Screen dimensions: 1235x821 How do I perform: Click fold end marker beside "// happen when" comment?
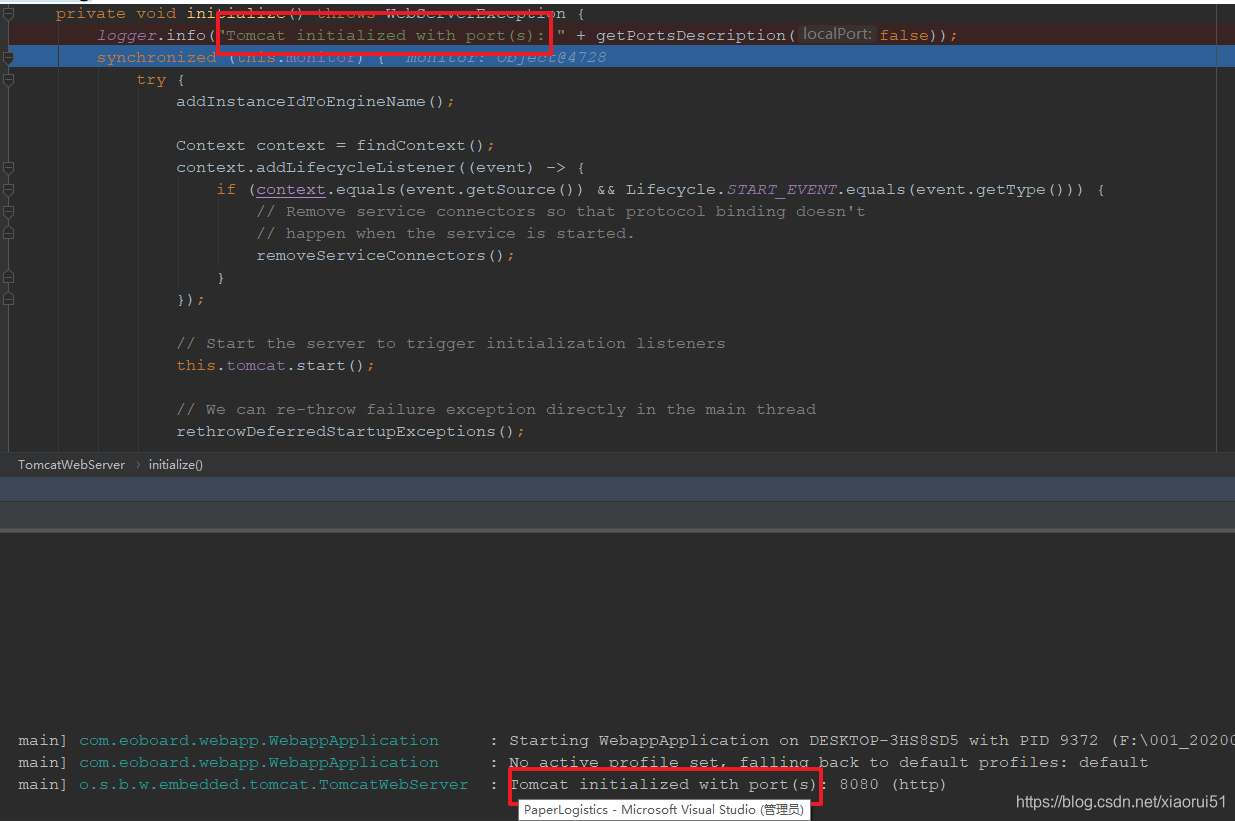(x=8, y=234)
